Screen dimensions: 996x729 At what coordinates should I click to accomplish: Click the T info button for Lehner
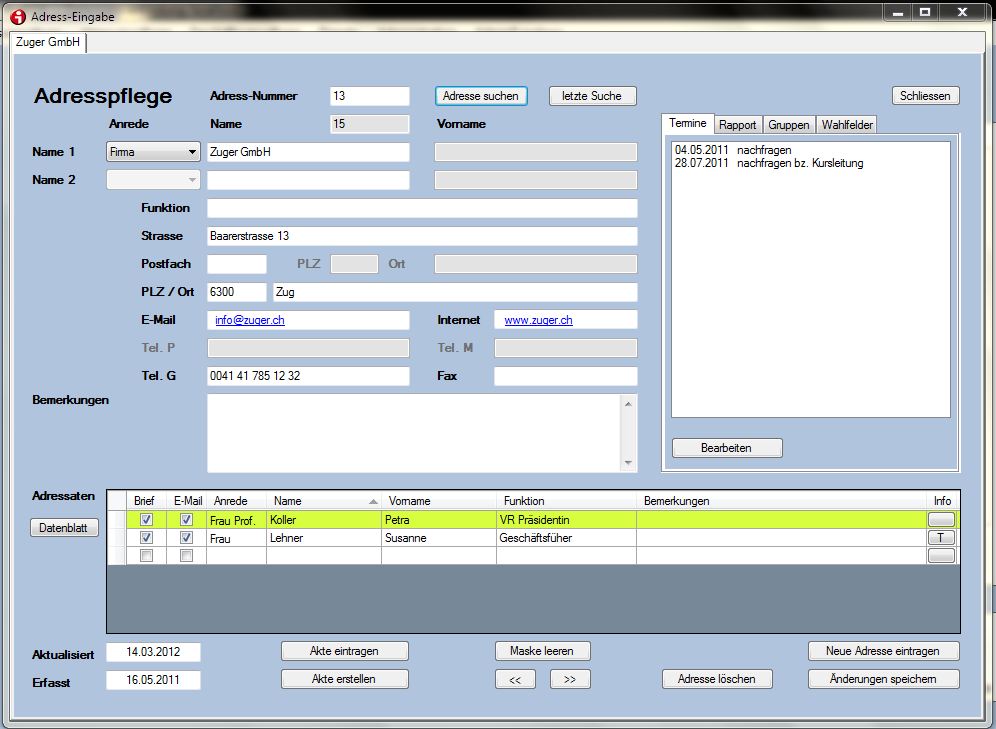coord(941,538)
